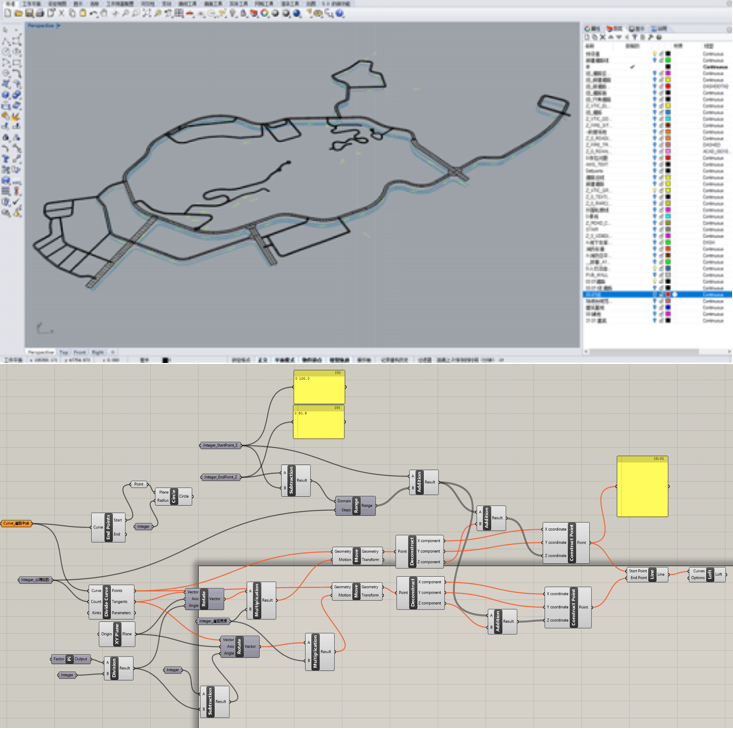The width and height of the screenshot is (733, 729).
Task: Toggle visibility bulb of PUB_WALL layer
Action: 654,275
